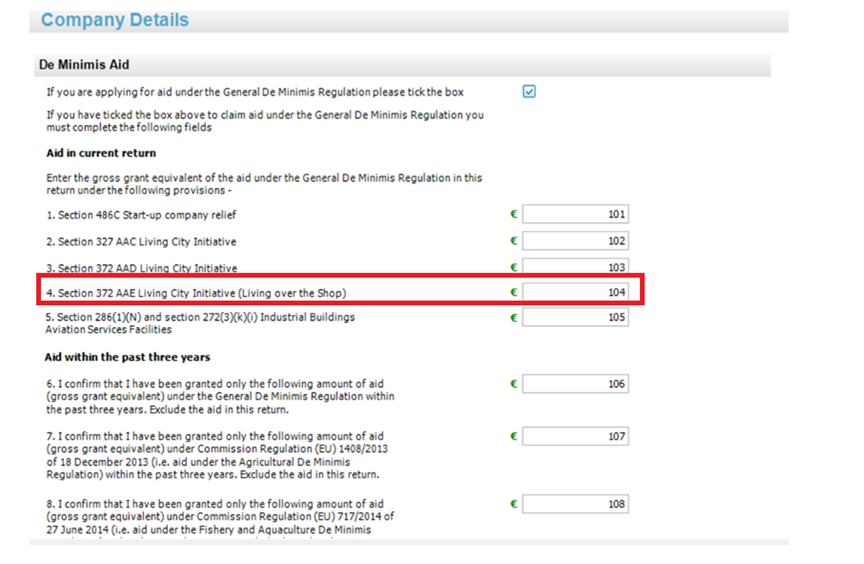Click the 'Aid within the past three years' heading
This screenshot has width=864, height=564.
coord(127,357)
